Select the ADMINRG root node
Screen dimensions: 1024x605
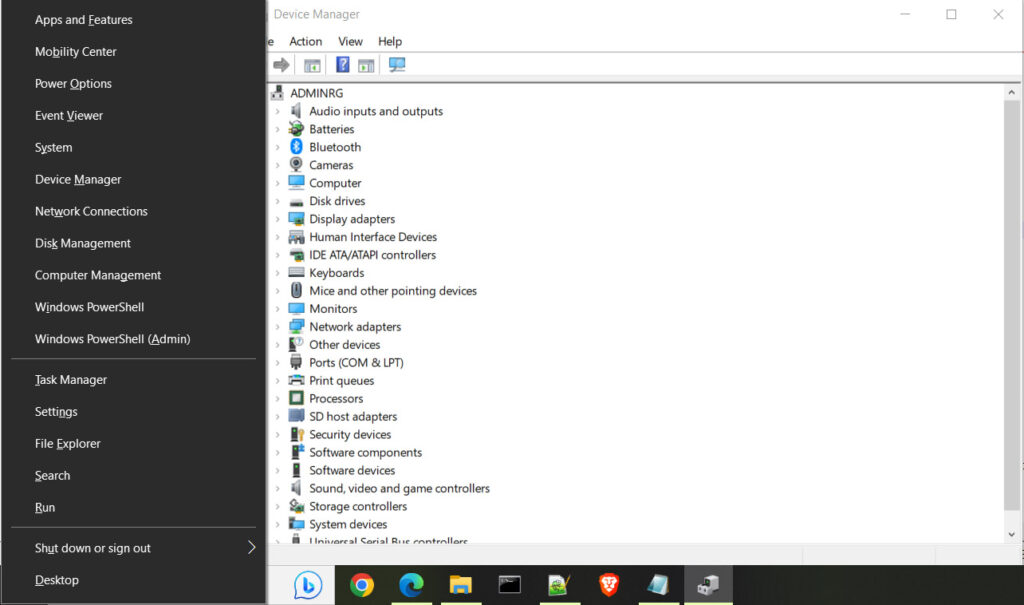coord(319,92)
